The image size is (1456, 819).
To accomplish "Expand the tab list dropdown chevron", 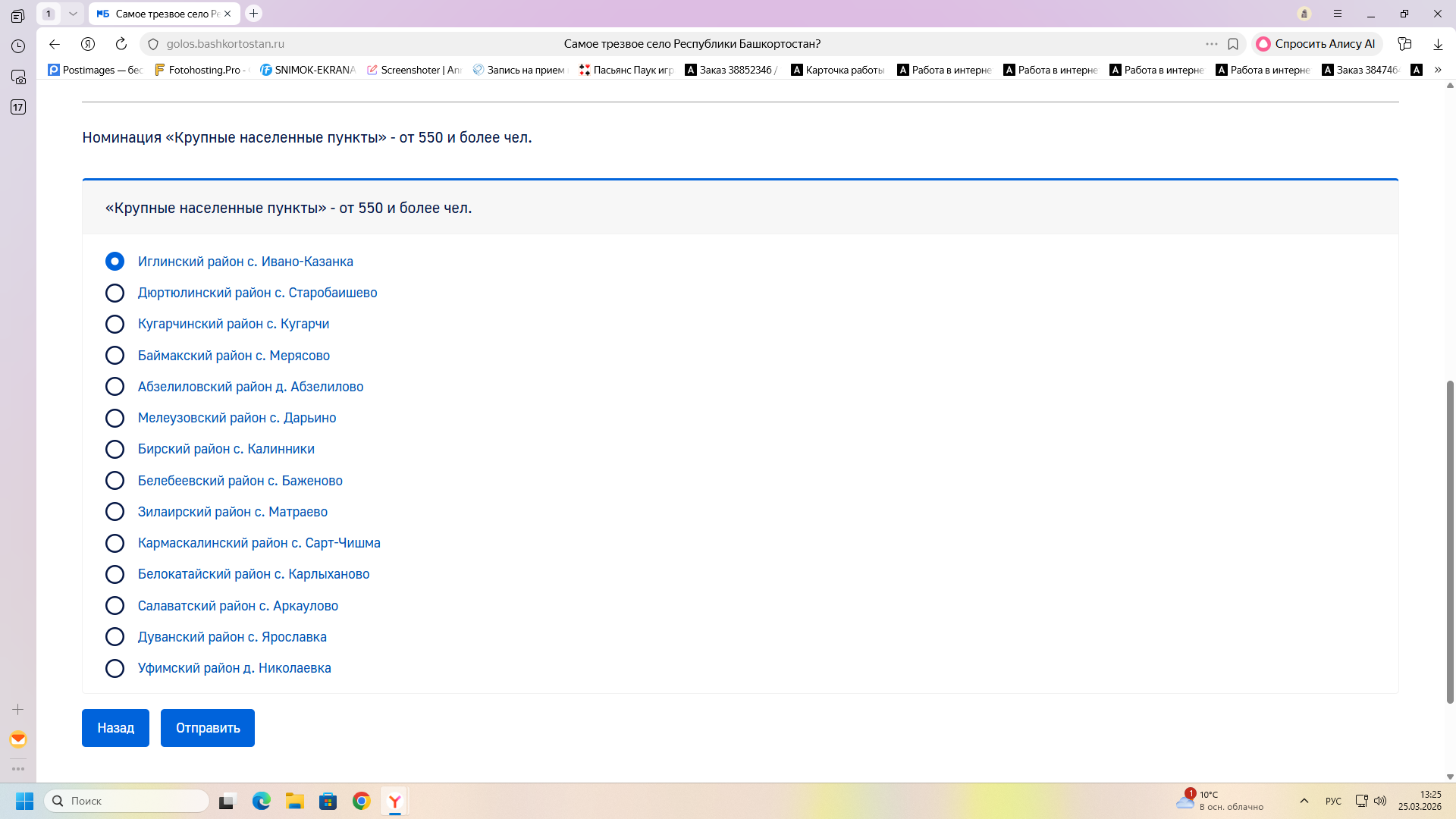I will click(x=73, y=14).
